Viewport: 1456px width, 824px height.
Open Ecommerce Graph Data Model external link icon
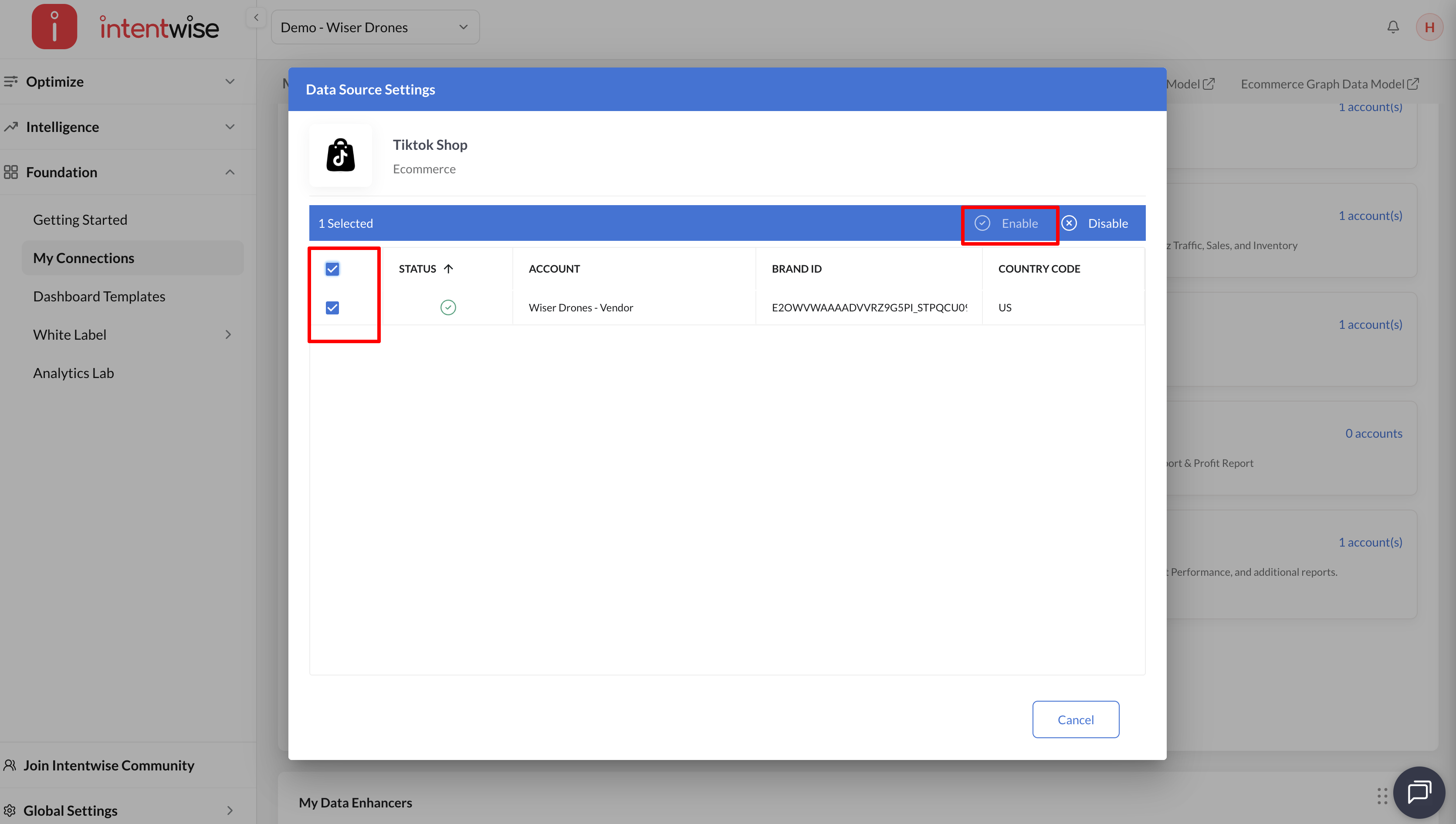(1413, 84)
